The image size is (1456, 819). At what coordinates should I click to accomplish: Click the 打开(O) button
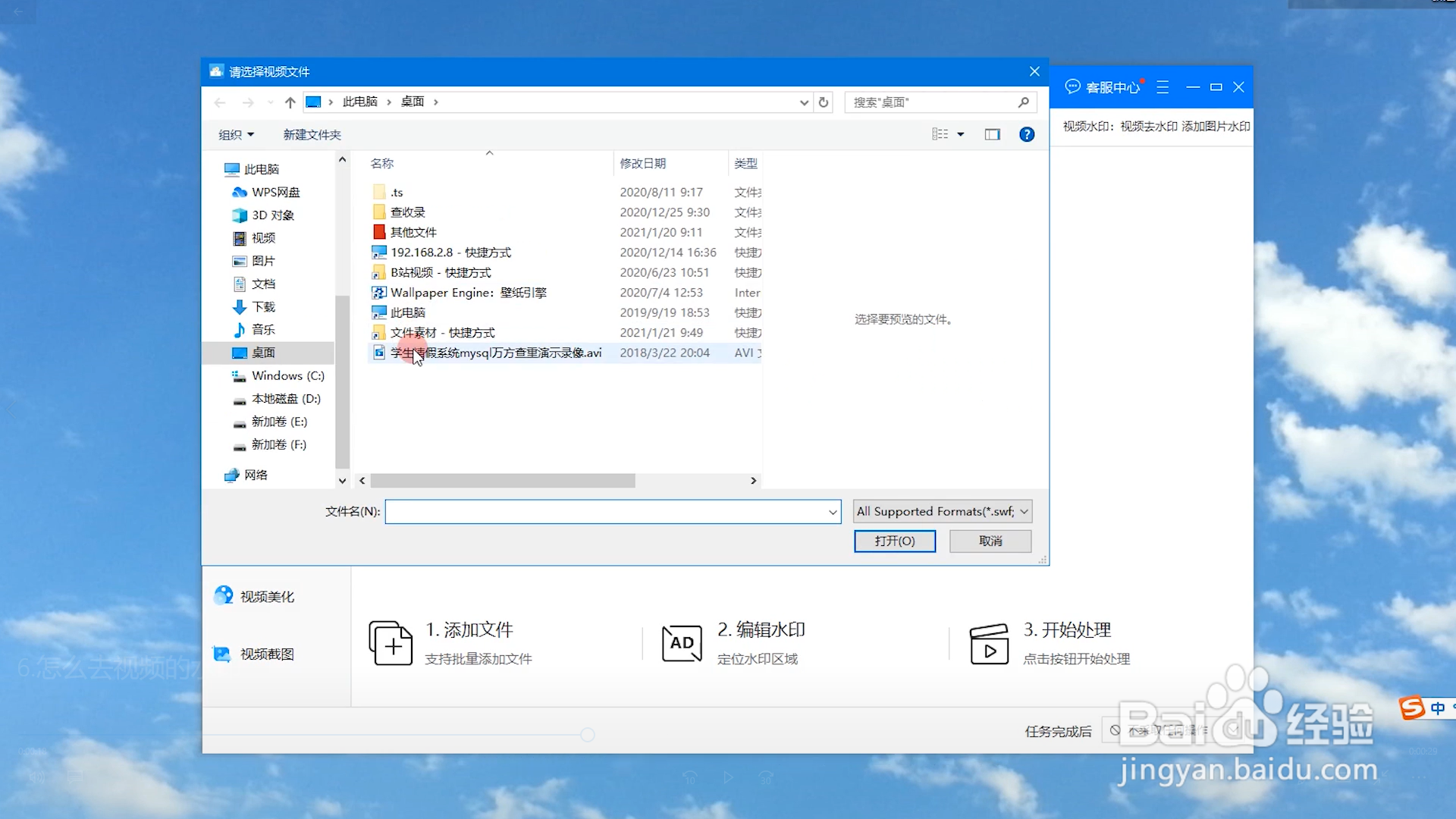(x=894, y=541)
